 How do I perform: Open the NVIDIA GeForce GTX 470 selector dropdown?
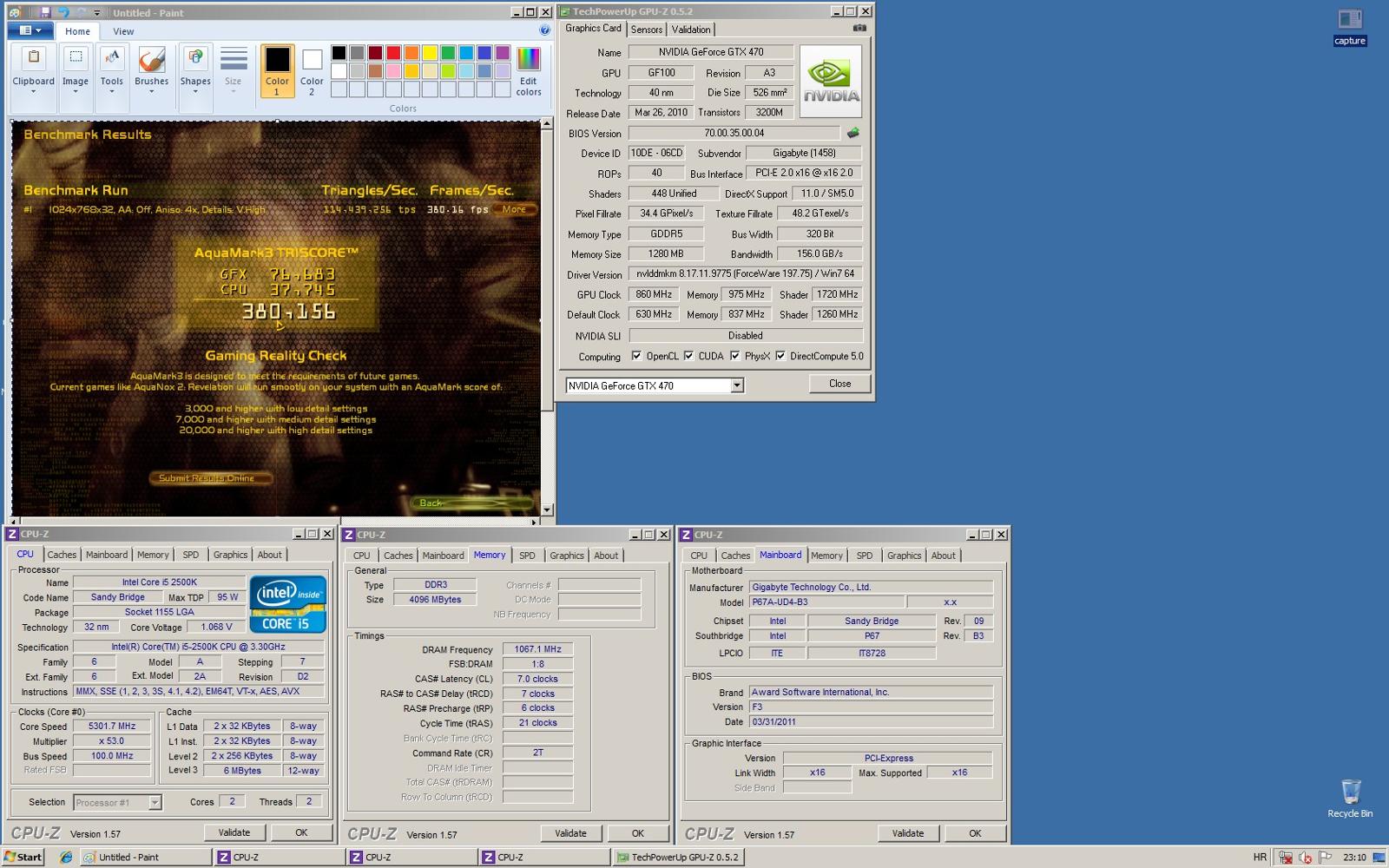pyautogui.click(x=737, y=385)
